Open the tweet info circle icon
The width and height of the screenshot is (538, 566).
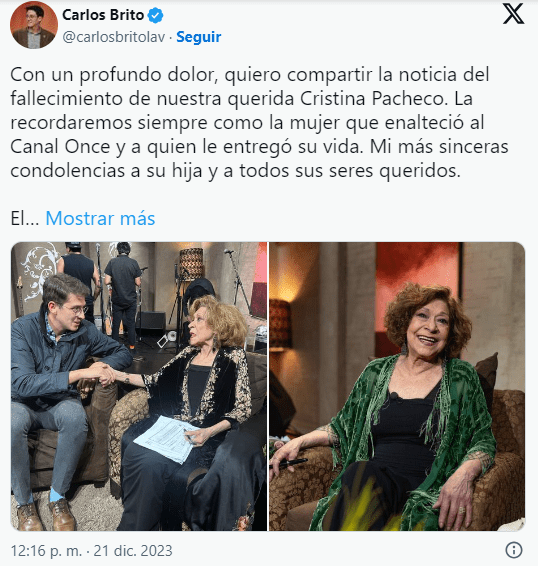tap(514, 550)
